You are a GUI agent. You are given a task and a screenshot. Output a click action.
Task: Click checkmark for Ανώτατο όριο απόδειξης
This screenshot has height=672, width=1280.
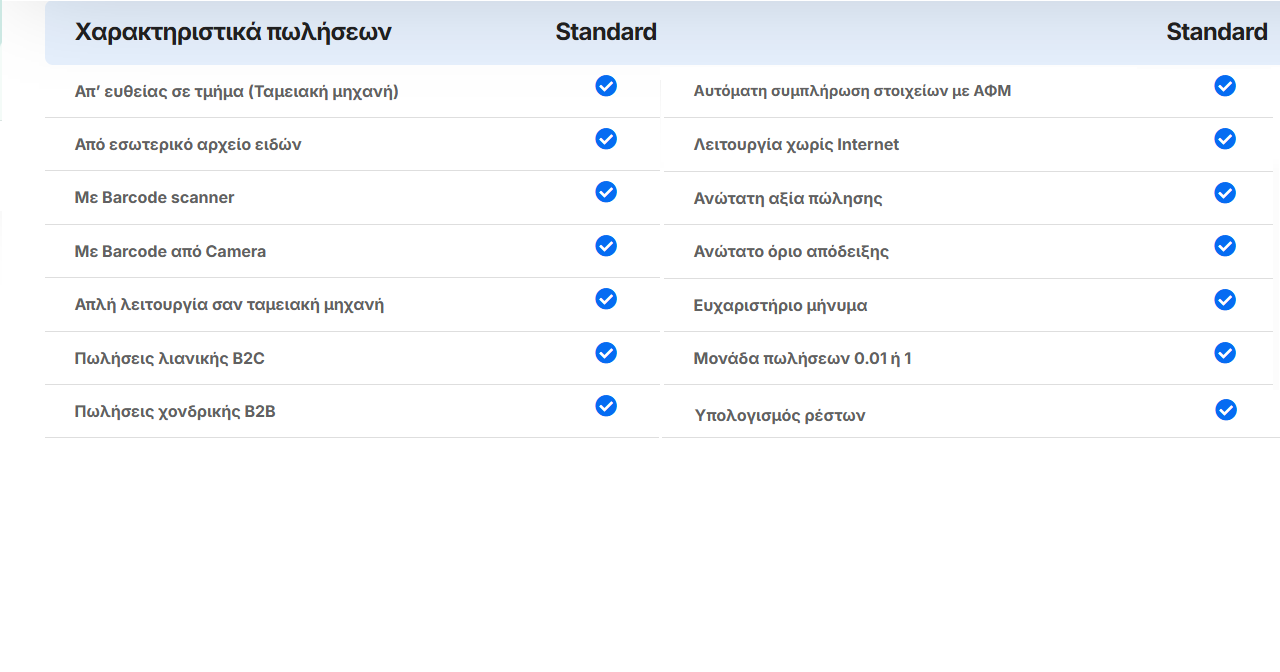point(1225,246)
